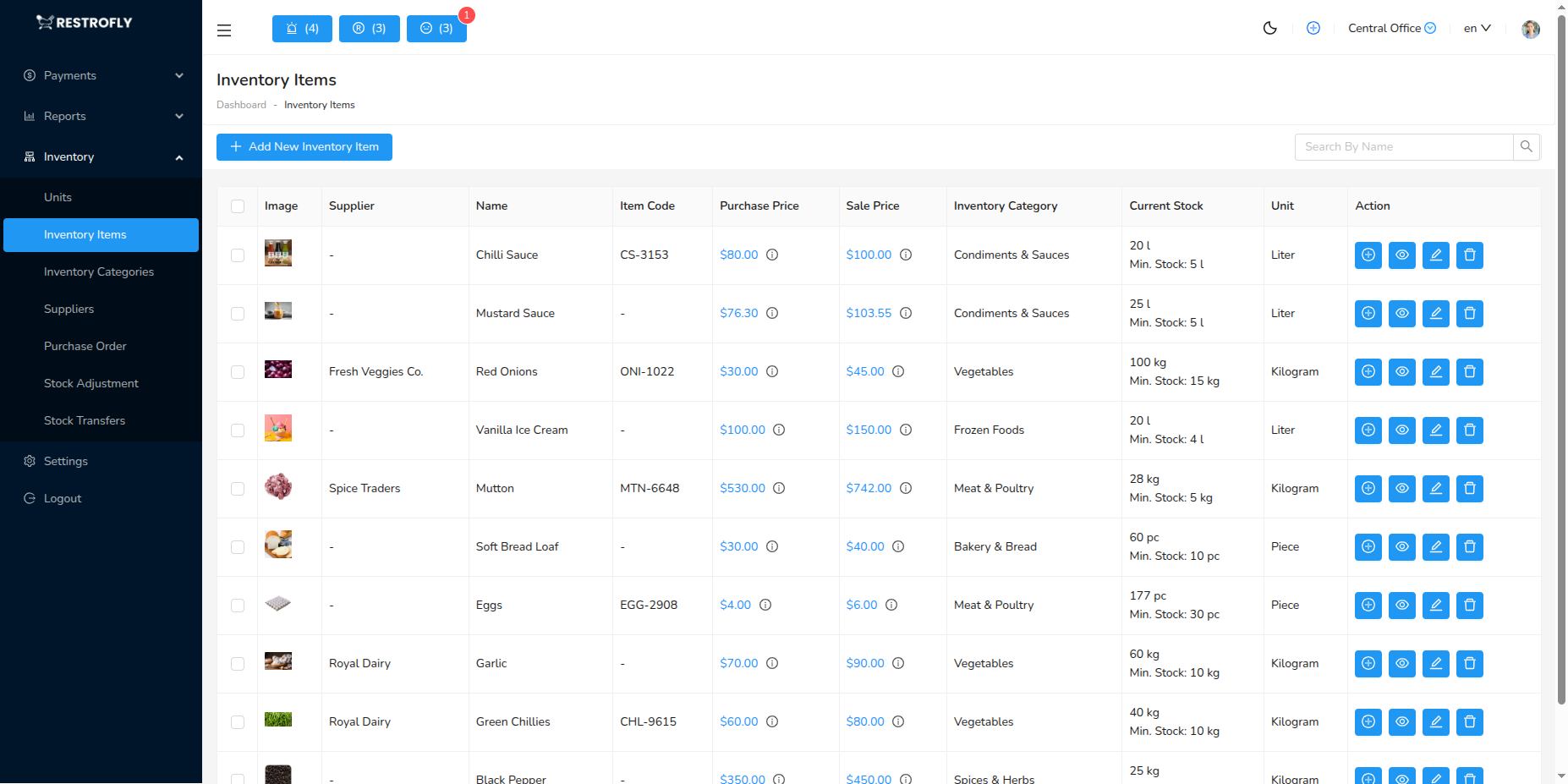Check the Chilli Sauce row checkbox

pos(238,255)
